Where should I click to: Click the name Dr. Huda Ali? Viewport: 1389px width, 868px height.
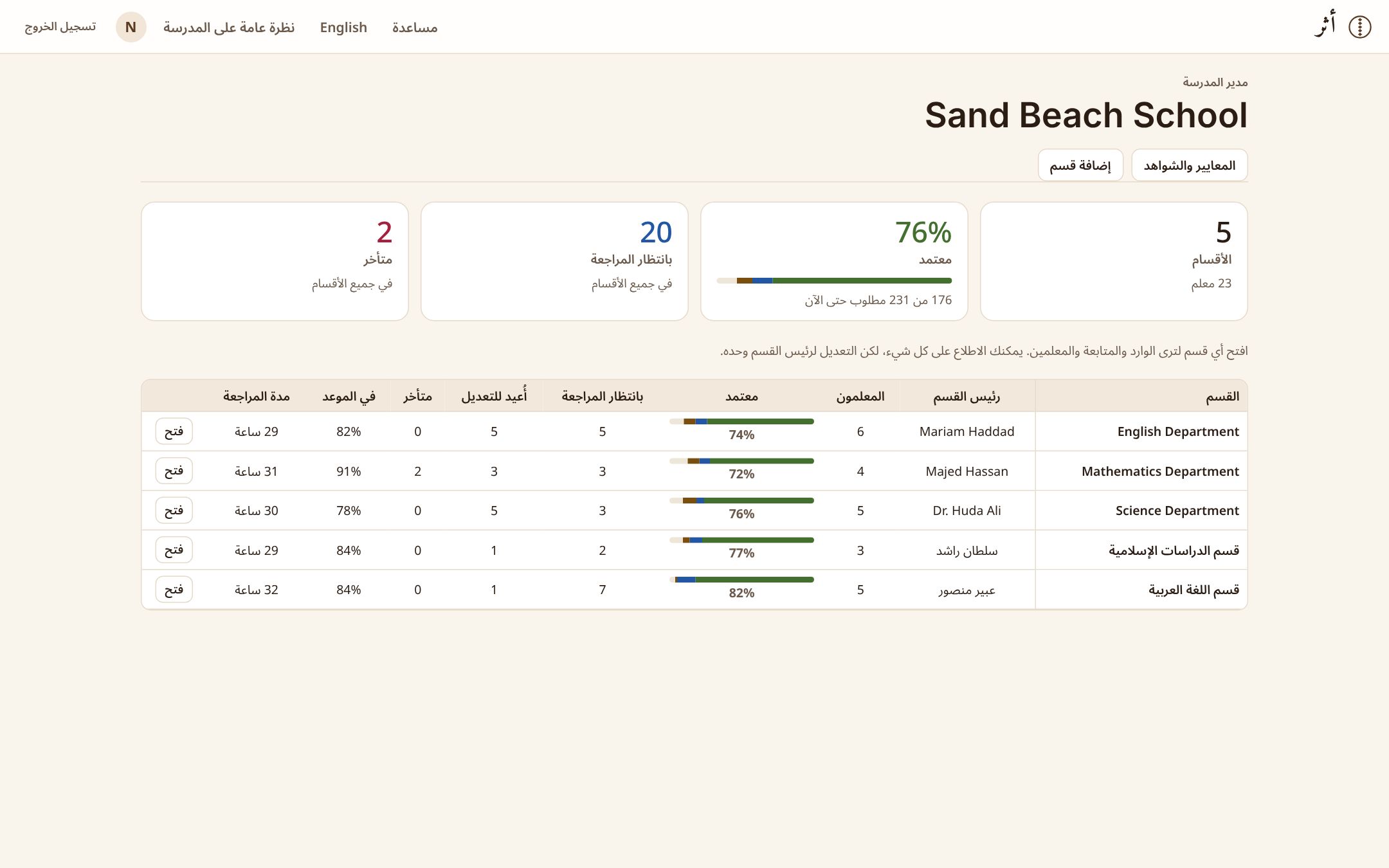tap(967, 511)
